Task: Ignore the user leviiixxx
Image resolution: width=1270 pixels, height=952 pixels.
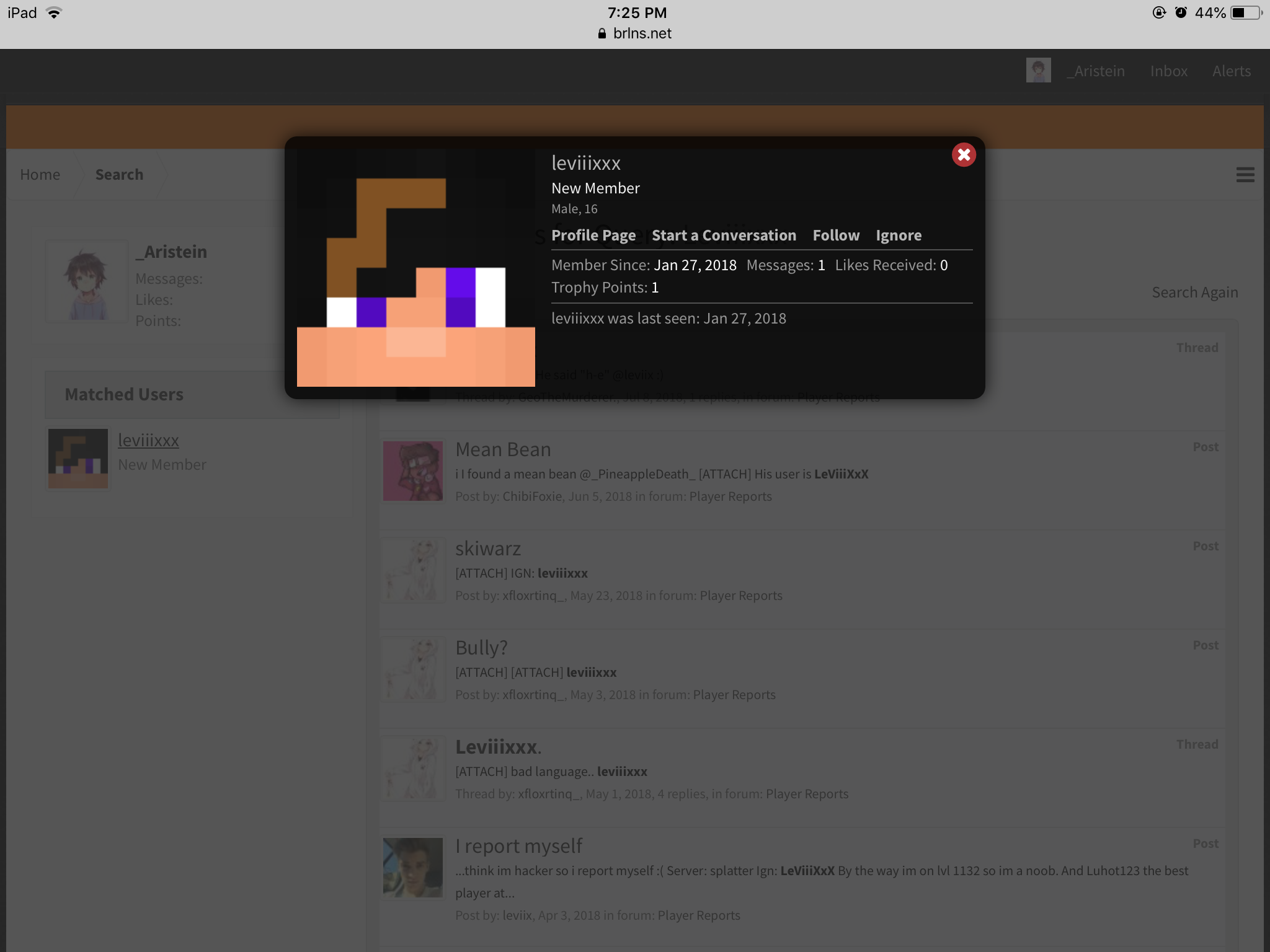Action: click(899, 236)
